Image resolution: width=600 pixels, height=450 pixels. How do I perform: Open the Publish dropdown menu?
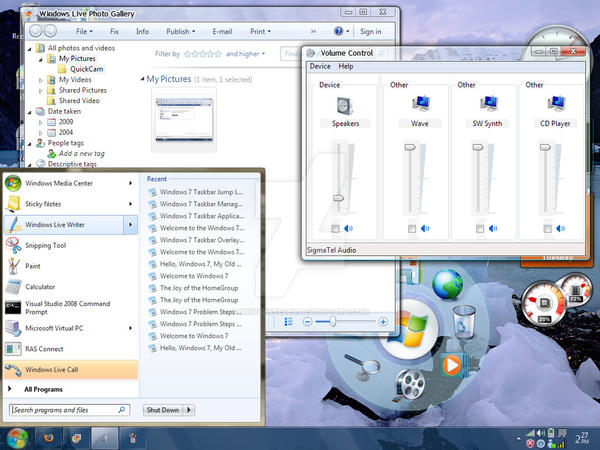pos(181,31)
